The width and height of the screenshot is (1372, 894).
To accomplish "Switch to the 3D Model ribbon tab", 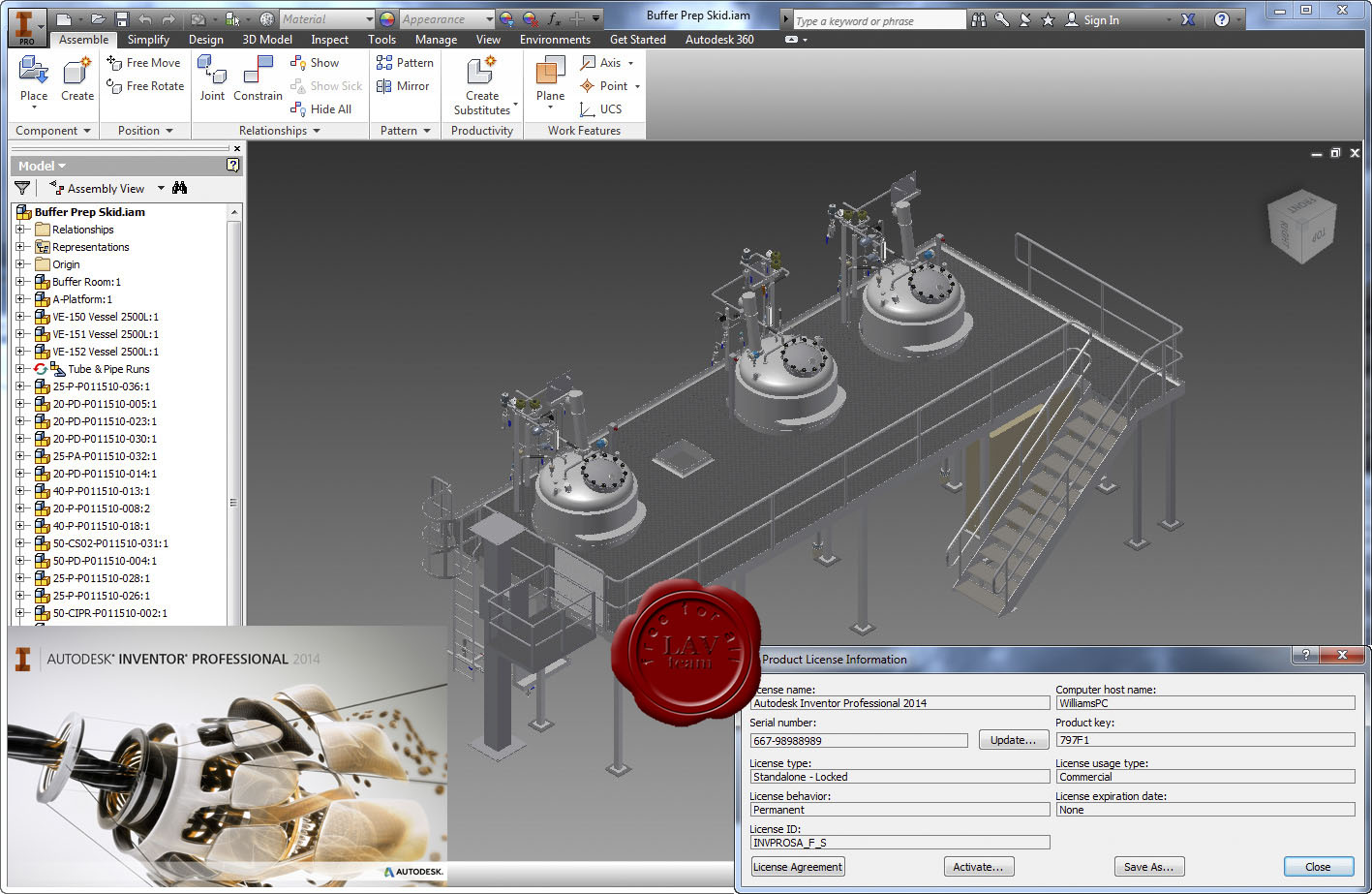I will pyautogui.click(x=267, y=40).
